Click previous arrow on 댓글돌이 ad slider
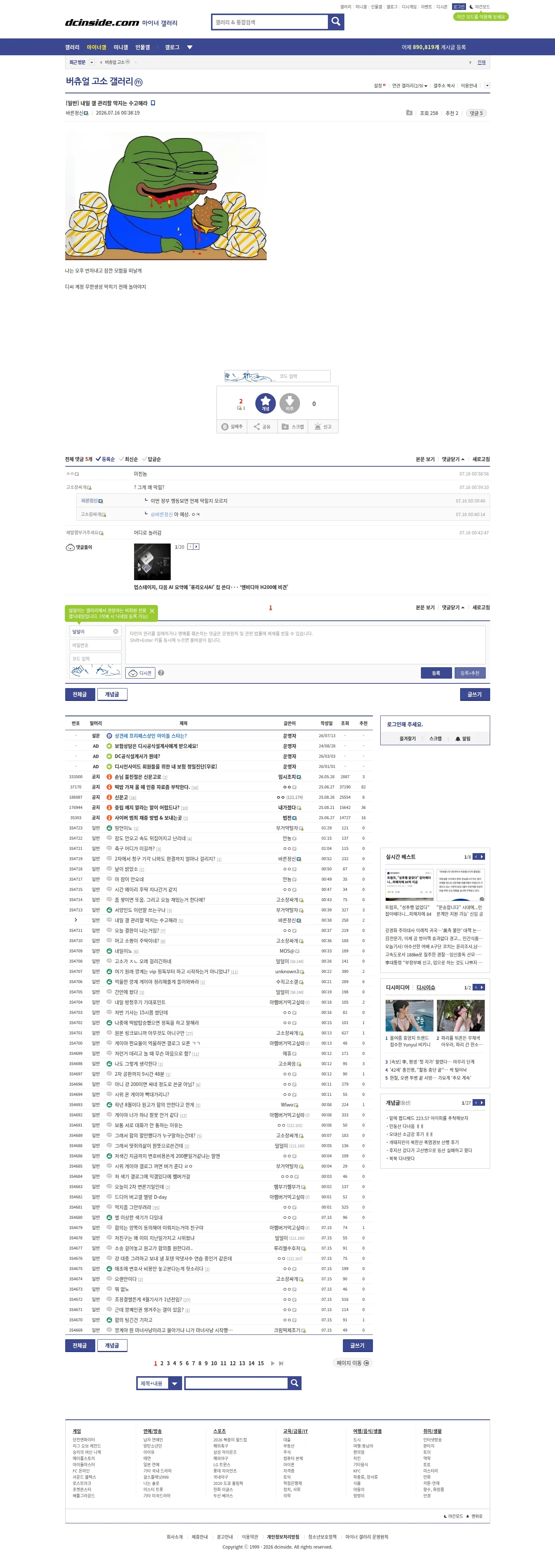This screenshot has width=555, height=1568. (190, 546)
